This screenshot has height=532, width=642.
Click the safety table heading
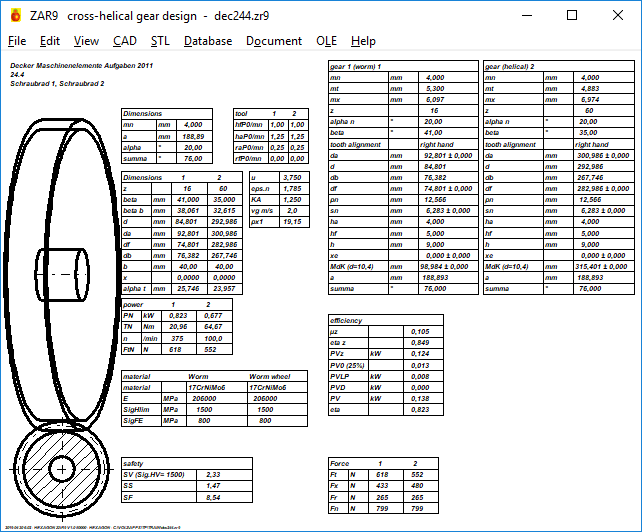click(134, 464)
